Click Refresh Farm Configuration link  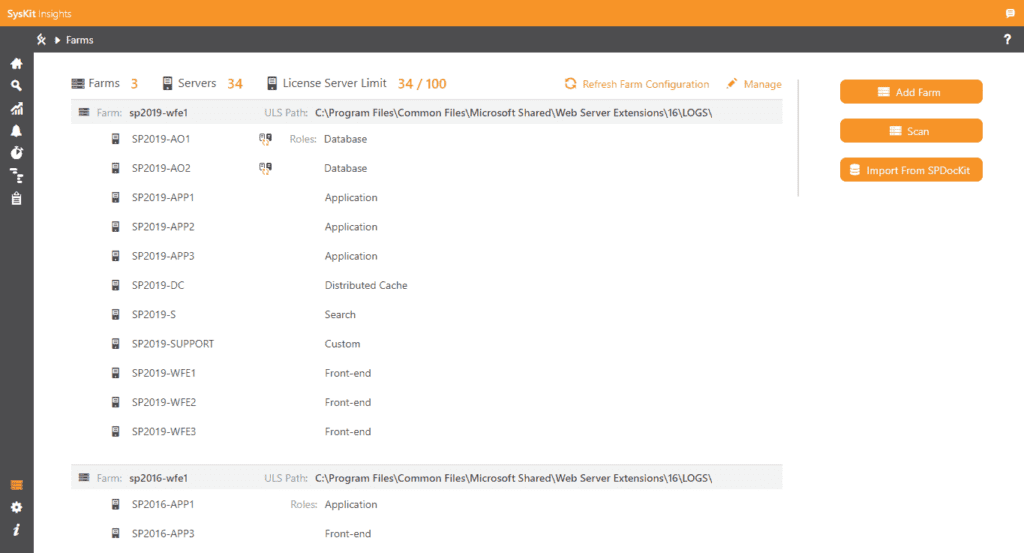[637, 84]
